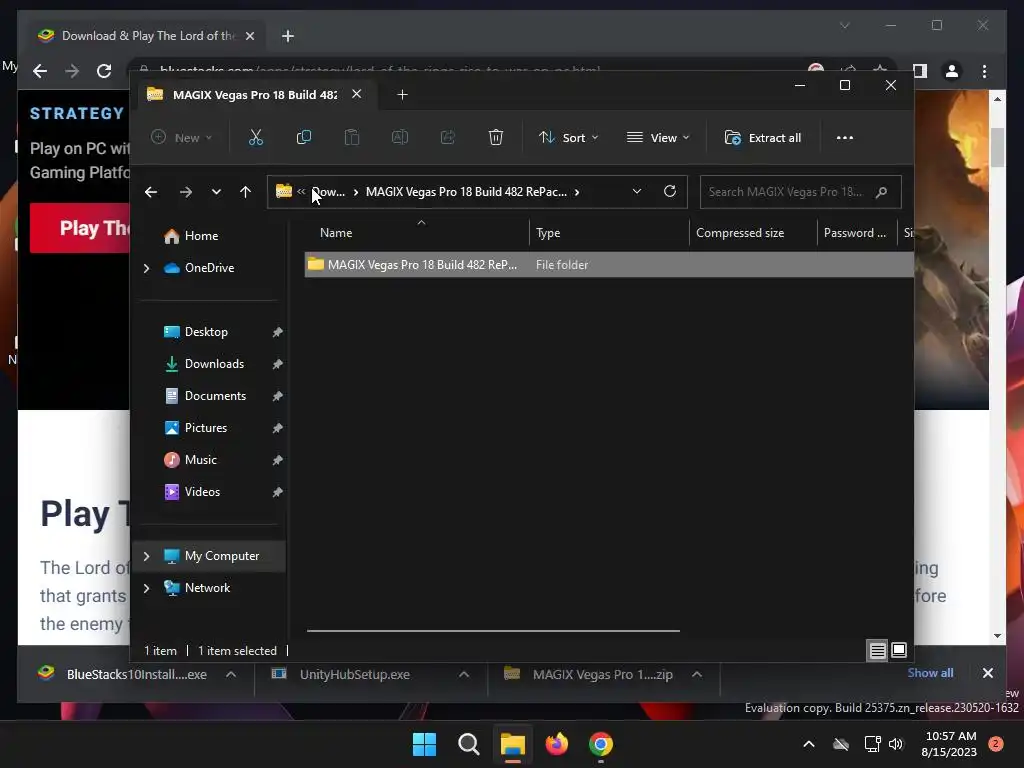
Task: Open the See more ellipsis menu in Explorer
Action: coord(844,138)
